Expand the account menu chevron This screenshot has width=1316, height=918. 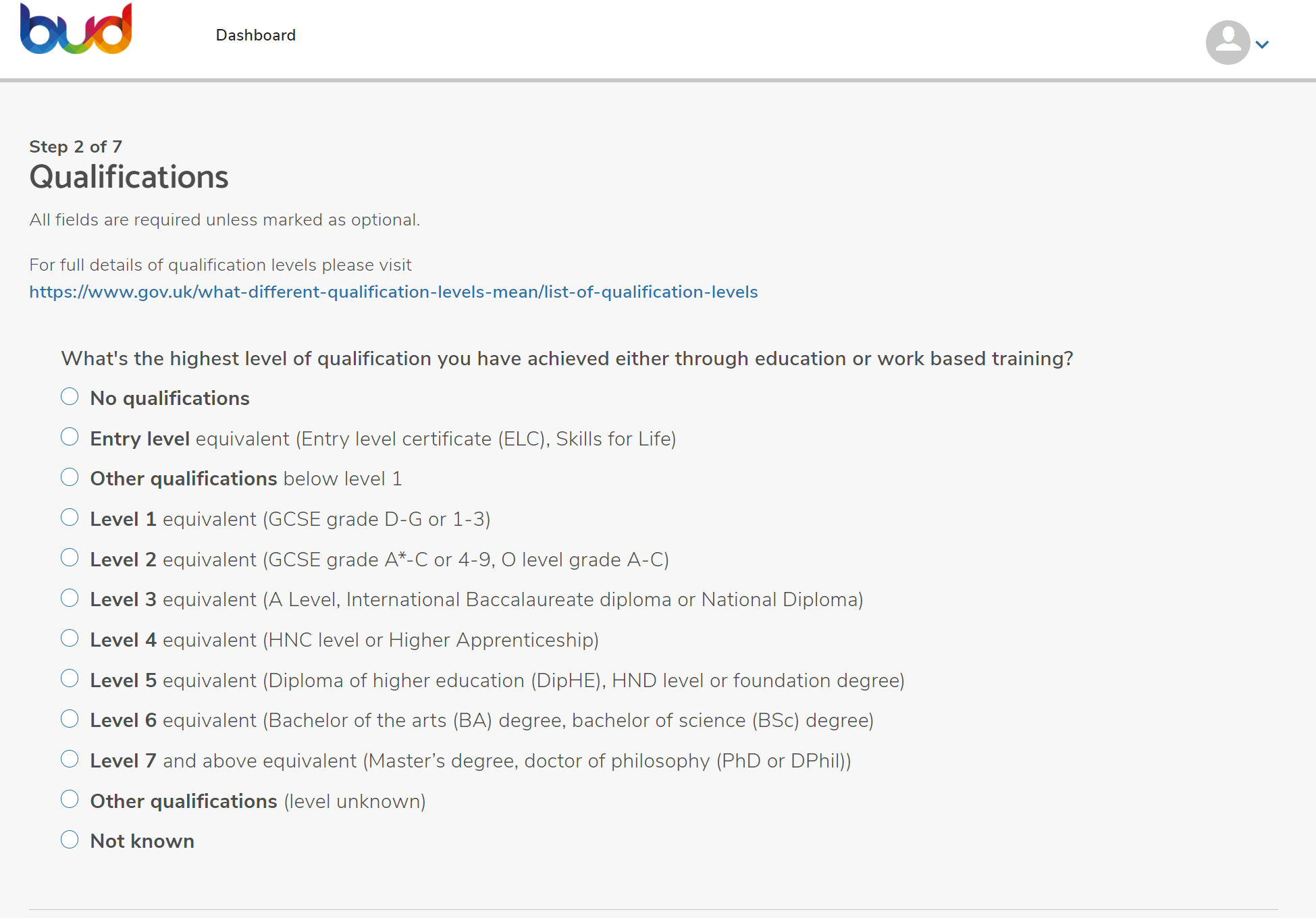coord(1262,45)
